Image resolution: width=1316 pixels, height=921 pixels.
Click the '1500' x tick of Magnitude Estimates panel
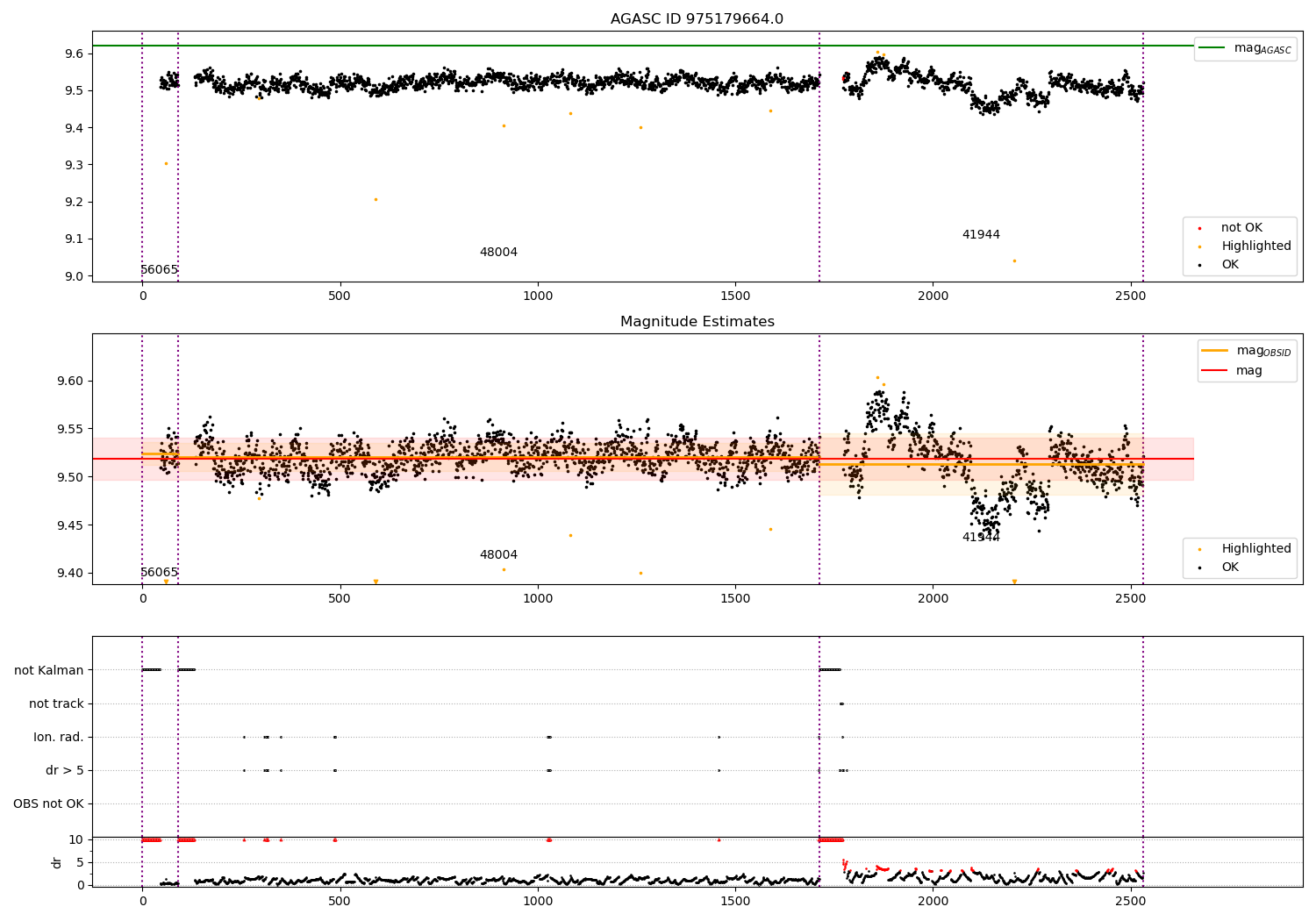click(735, 598)
